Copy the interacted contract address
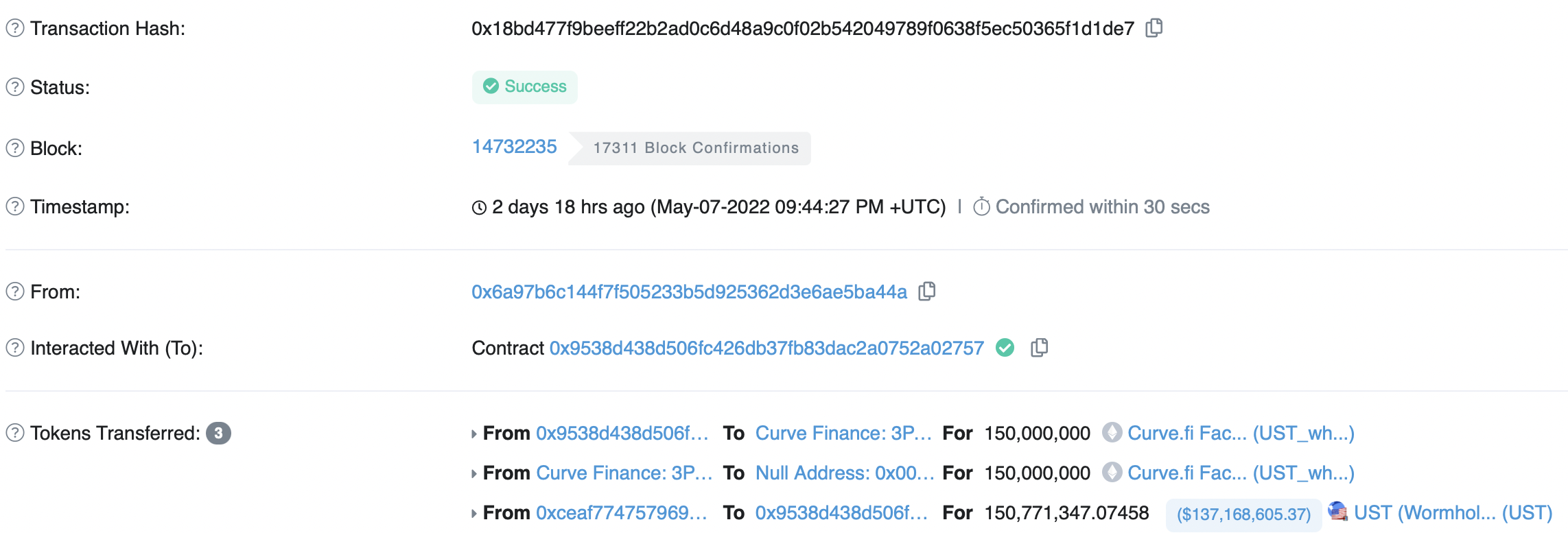1568x533 pixels. (1040, 348)
